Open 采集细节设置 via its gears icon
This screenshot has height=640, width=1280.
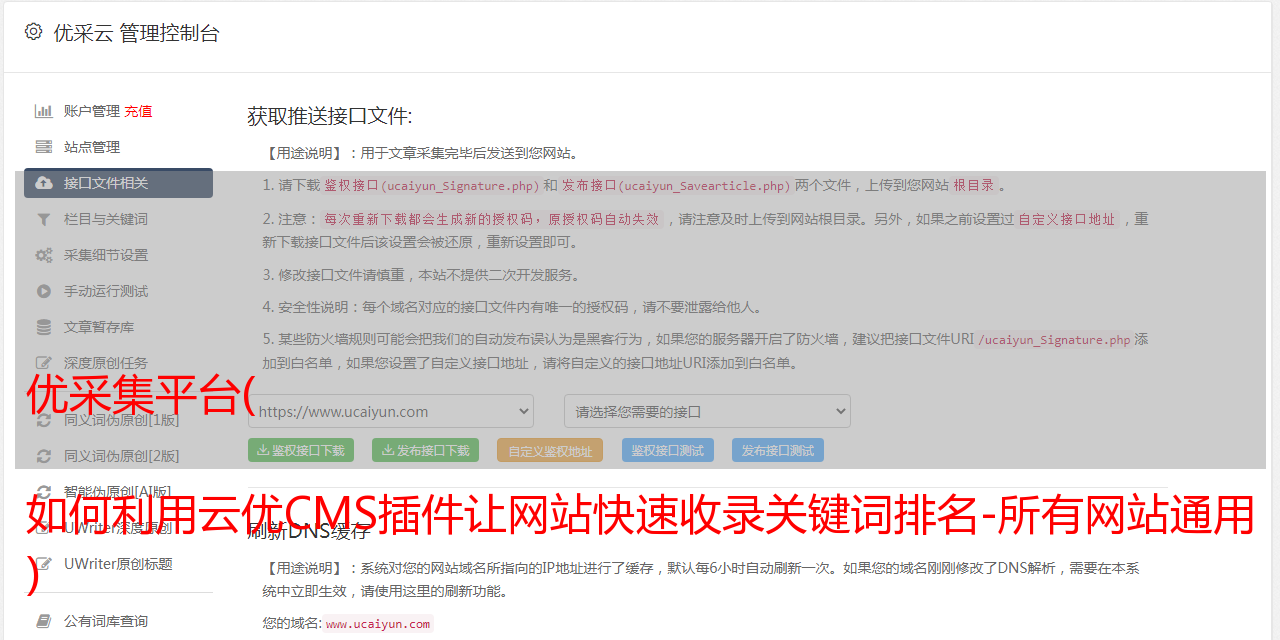(44, 255)
